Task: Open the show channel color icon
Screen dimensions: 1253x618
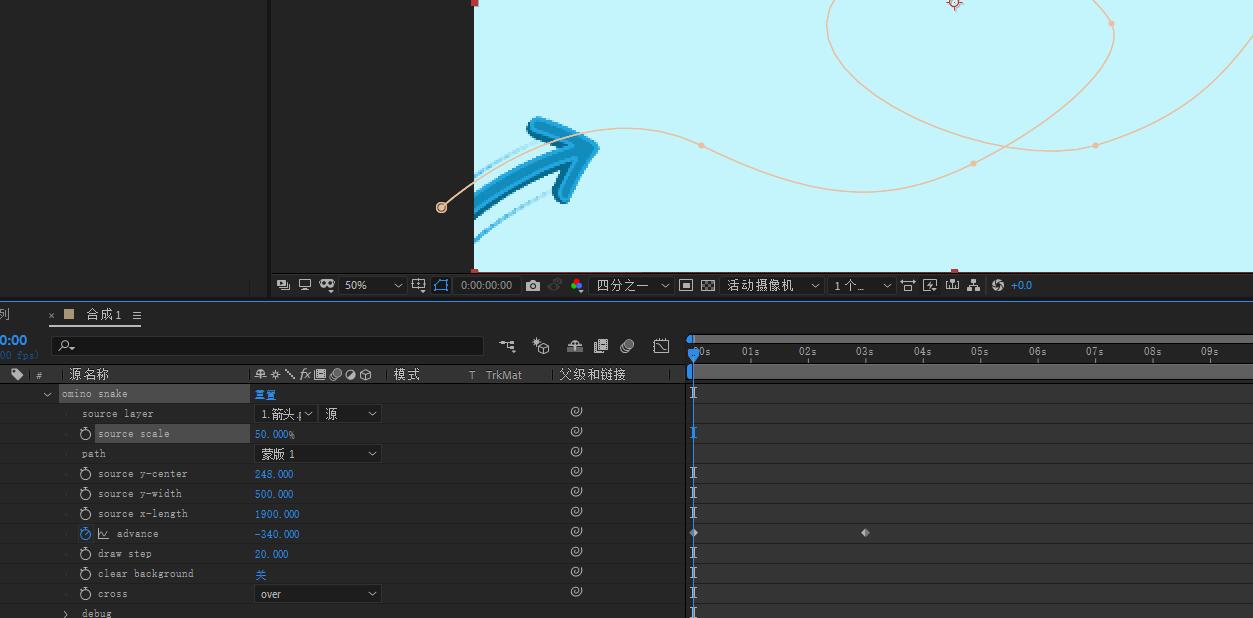Action: (577, 285)
